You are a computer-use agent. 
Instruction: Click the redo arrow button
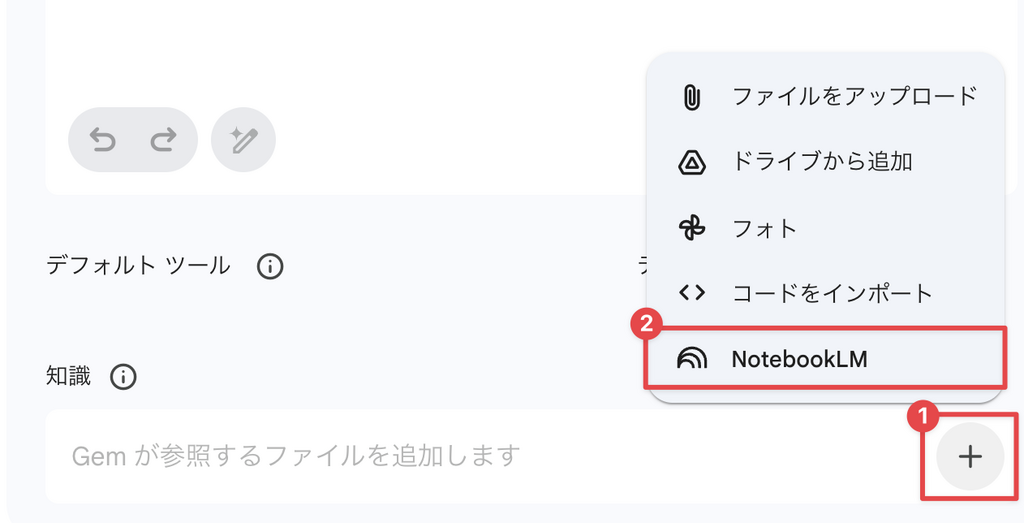162,140
